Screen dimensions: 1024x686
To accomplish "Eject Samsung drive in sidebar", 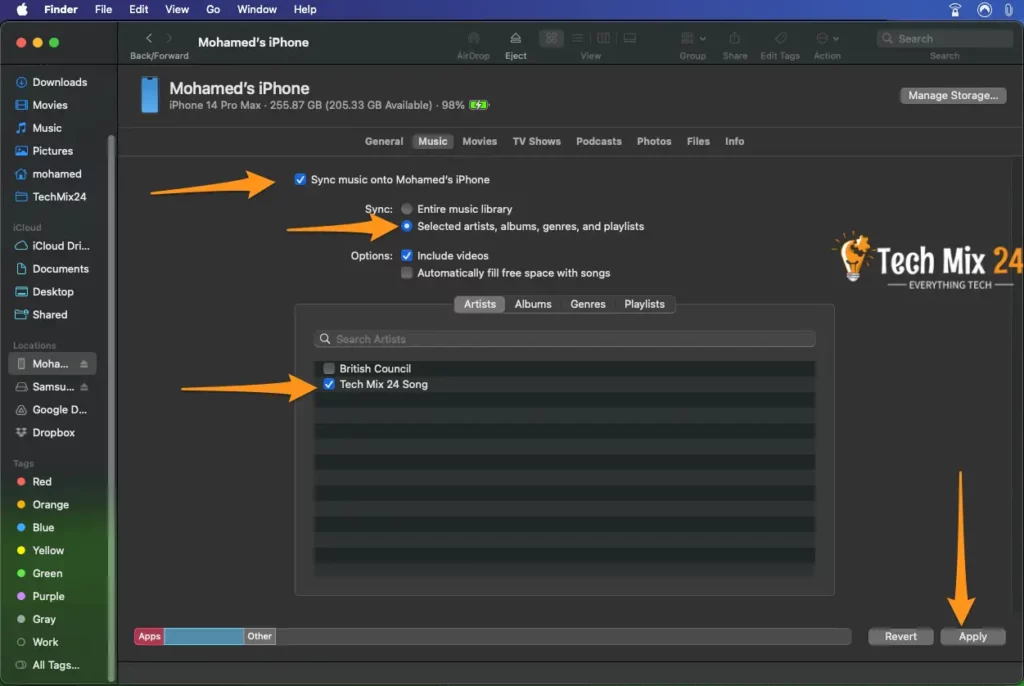I will click(85, 387).
